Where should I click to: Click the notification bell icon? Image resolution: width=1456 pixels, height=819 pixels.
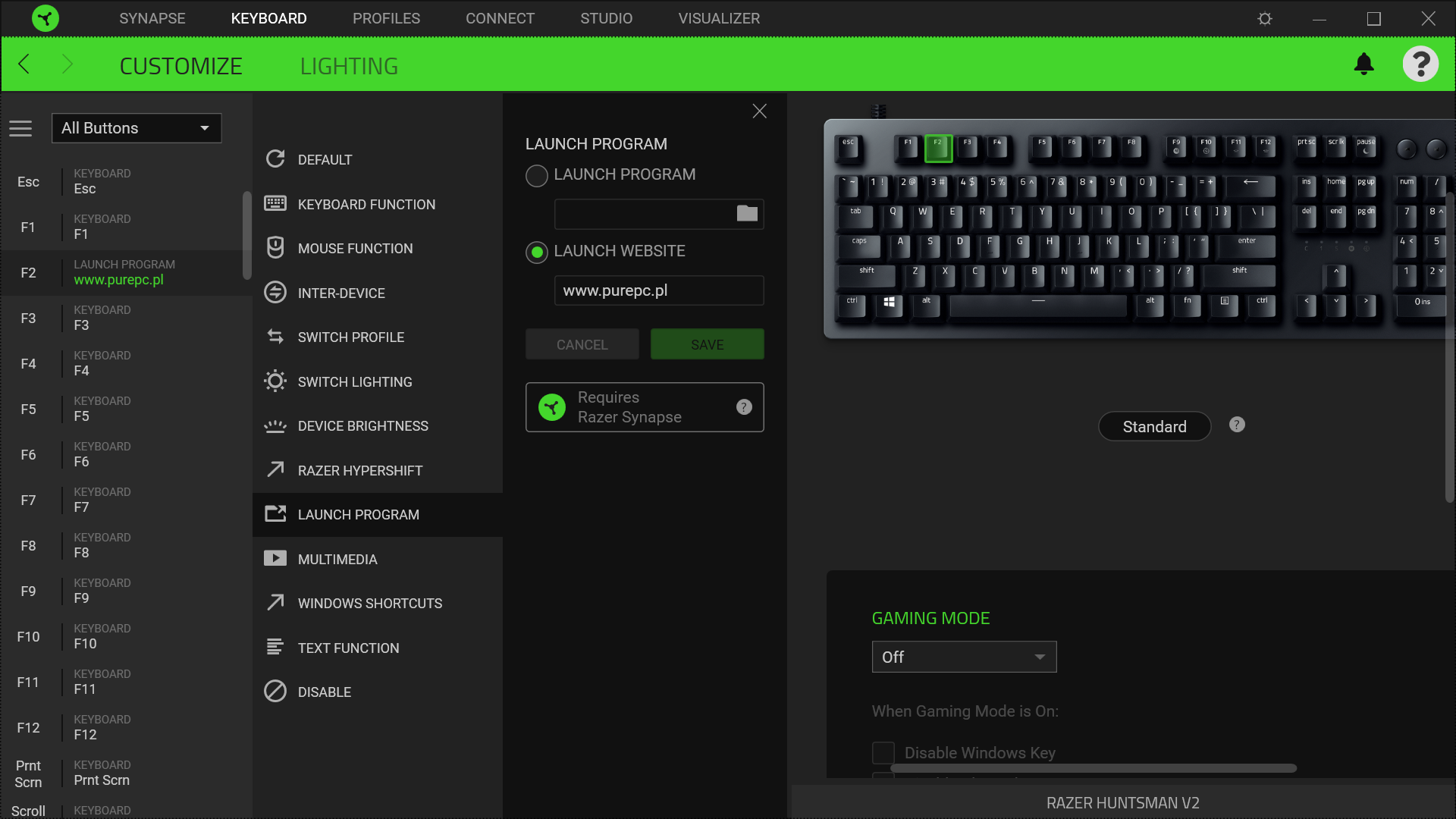pos(1363,64)
